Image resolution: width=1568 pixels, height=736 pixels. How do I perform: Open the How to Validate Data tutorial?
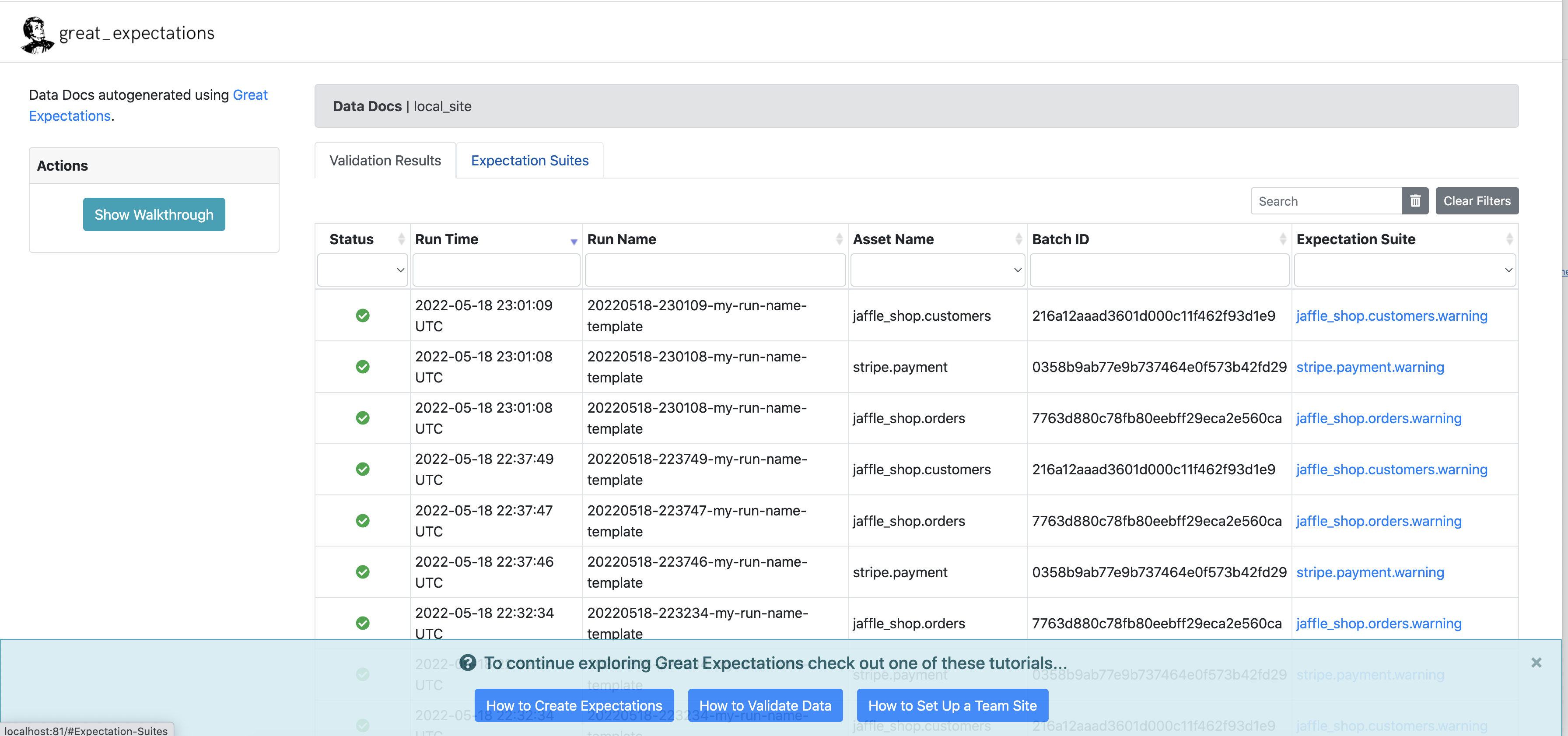[x=765, y=705]
